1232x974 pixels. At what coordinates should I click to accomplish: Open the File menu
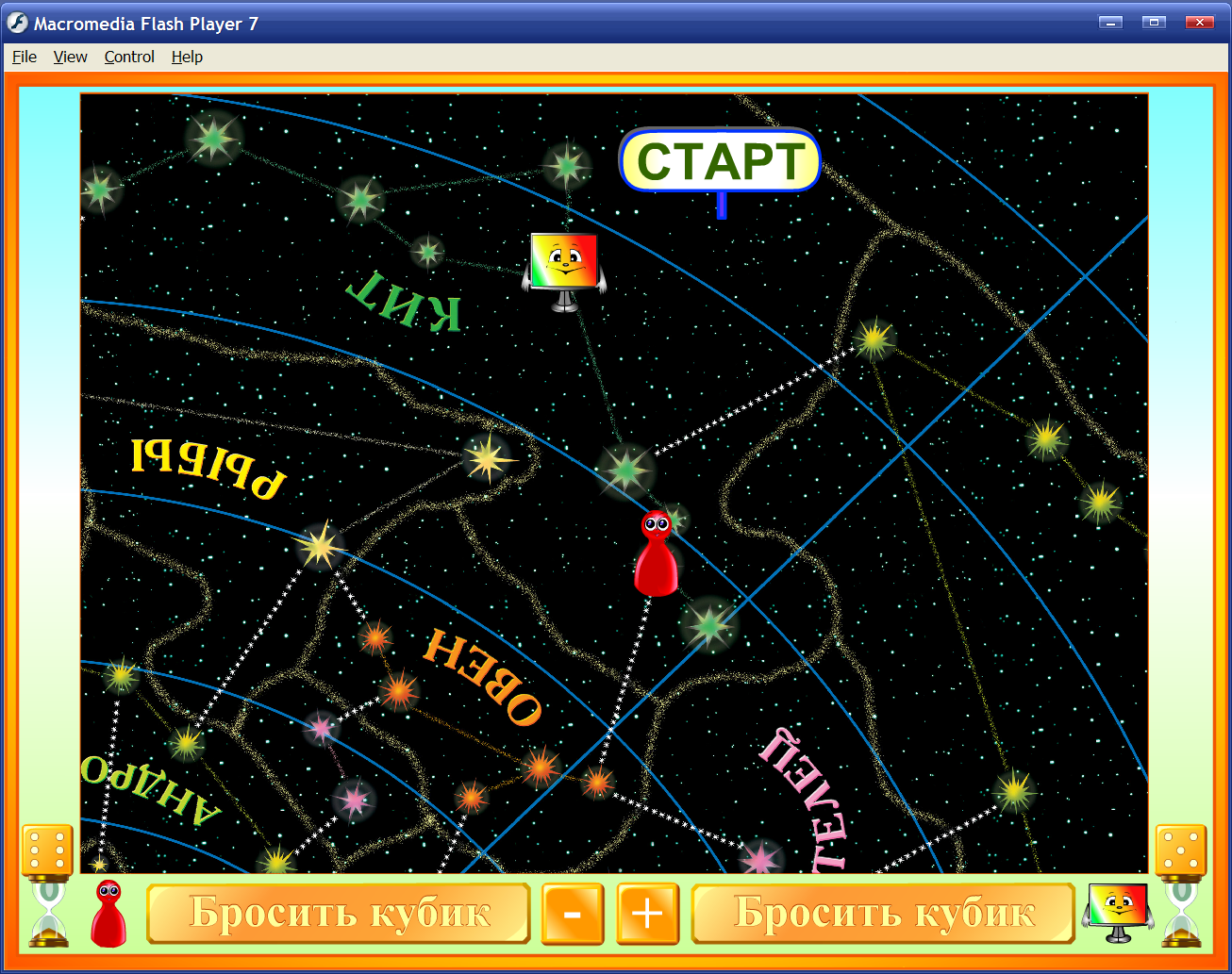(25, 57)
